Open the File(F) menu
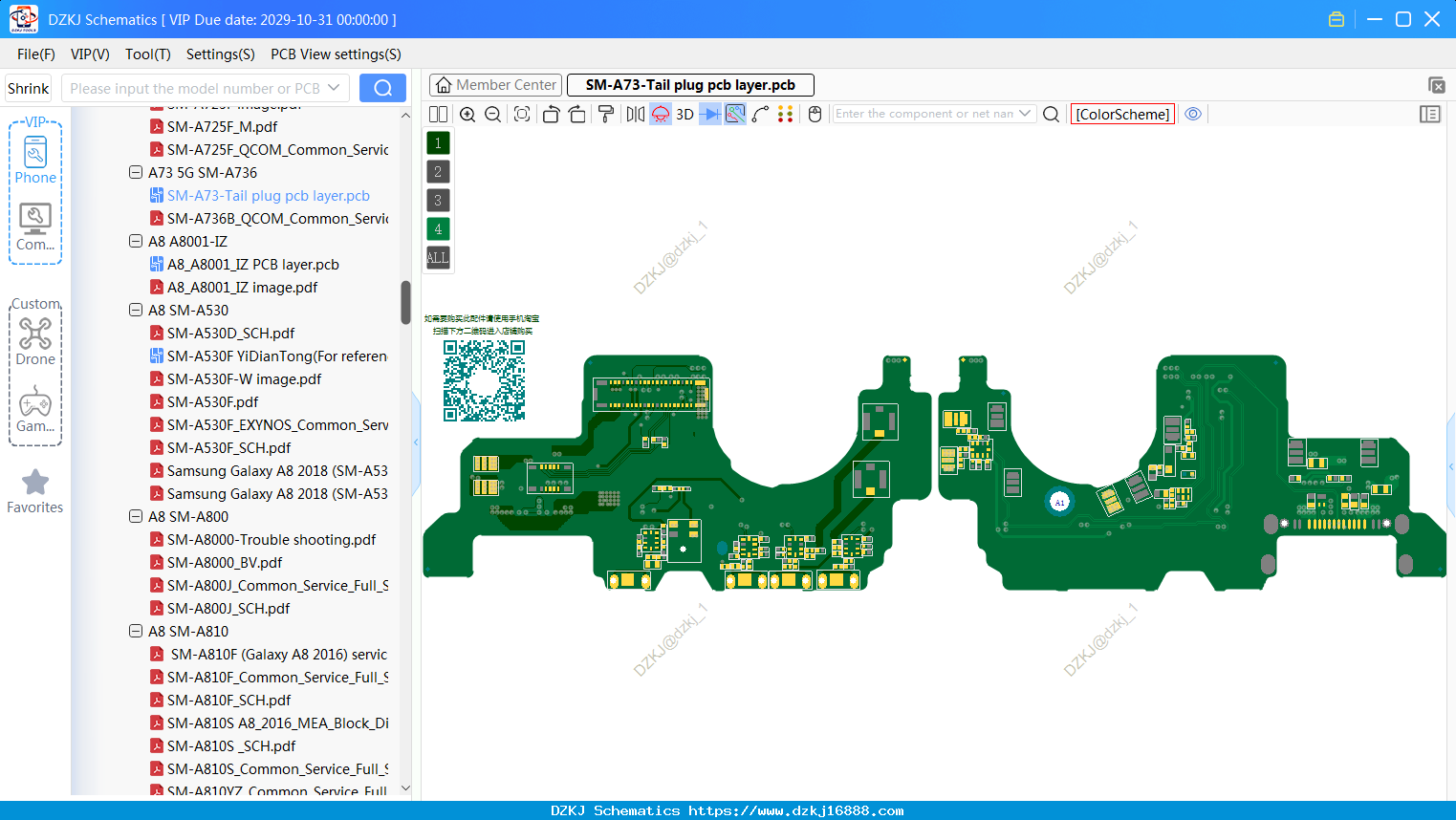Image resolution: width=1456 pixels, height=820 pixels. click(36, 54)
